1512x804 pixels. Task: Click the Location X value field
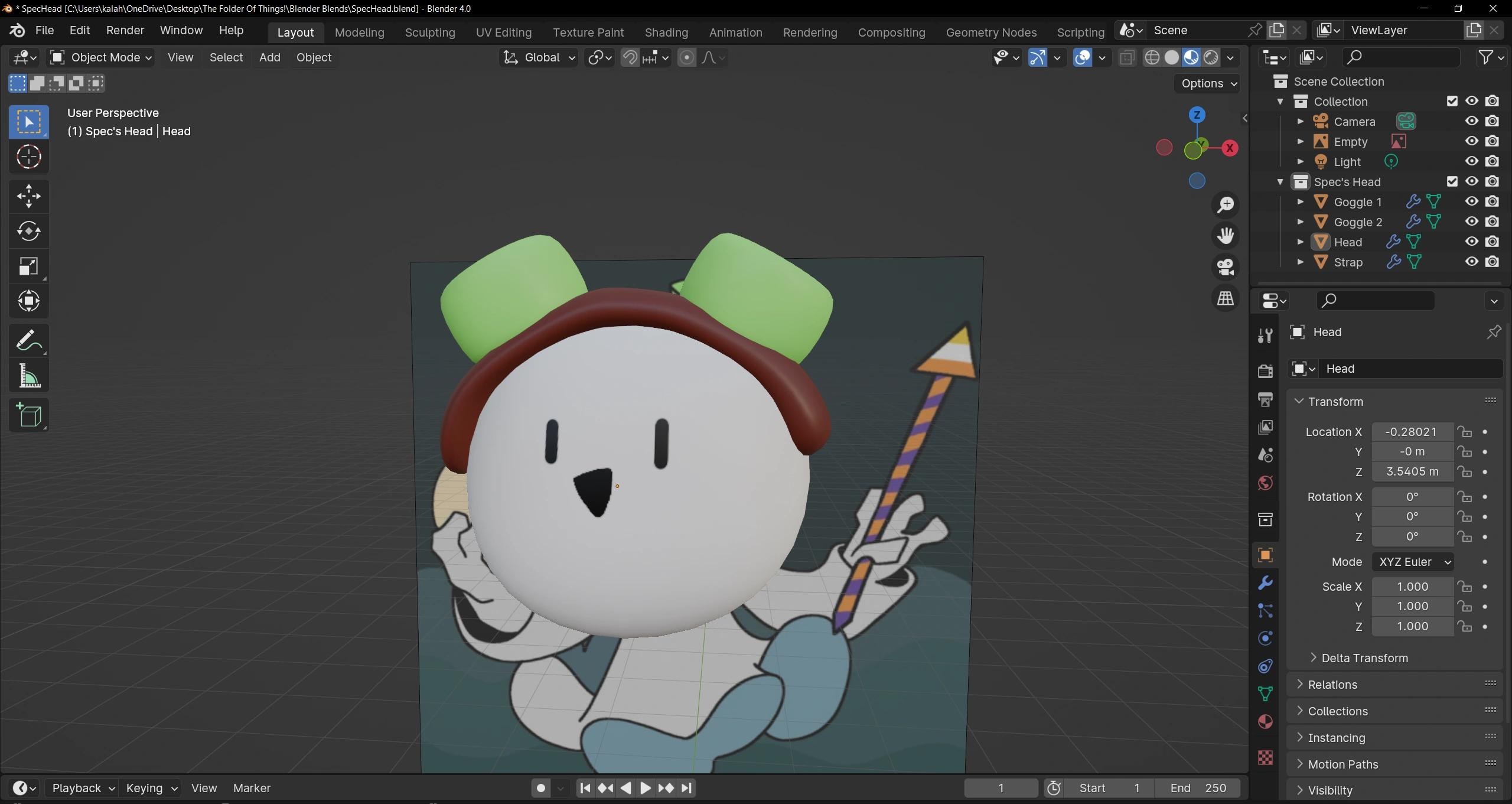coord(1412,432)
